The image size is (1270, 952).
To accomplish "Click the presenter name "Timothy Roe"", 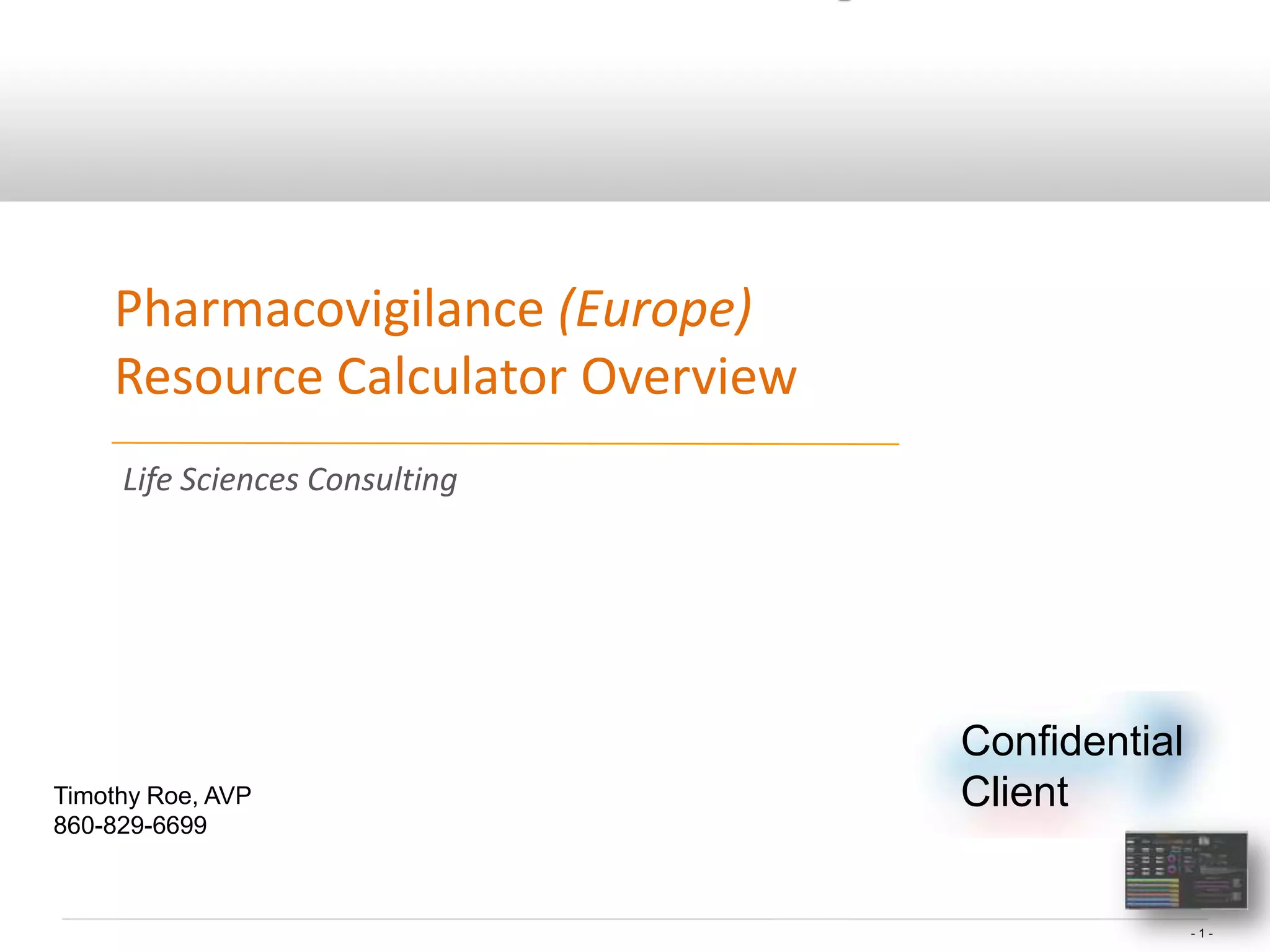I will tap(123, 796).
